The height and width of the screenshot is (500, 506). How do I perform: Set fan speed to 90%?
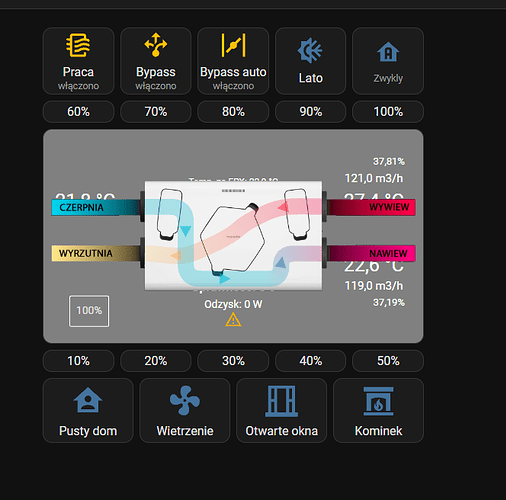(x=310, y=112)
